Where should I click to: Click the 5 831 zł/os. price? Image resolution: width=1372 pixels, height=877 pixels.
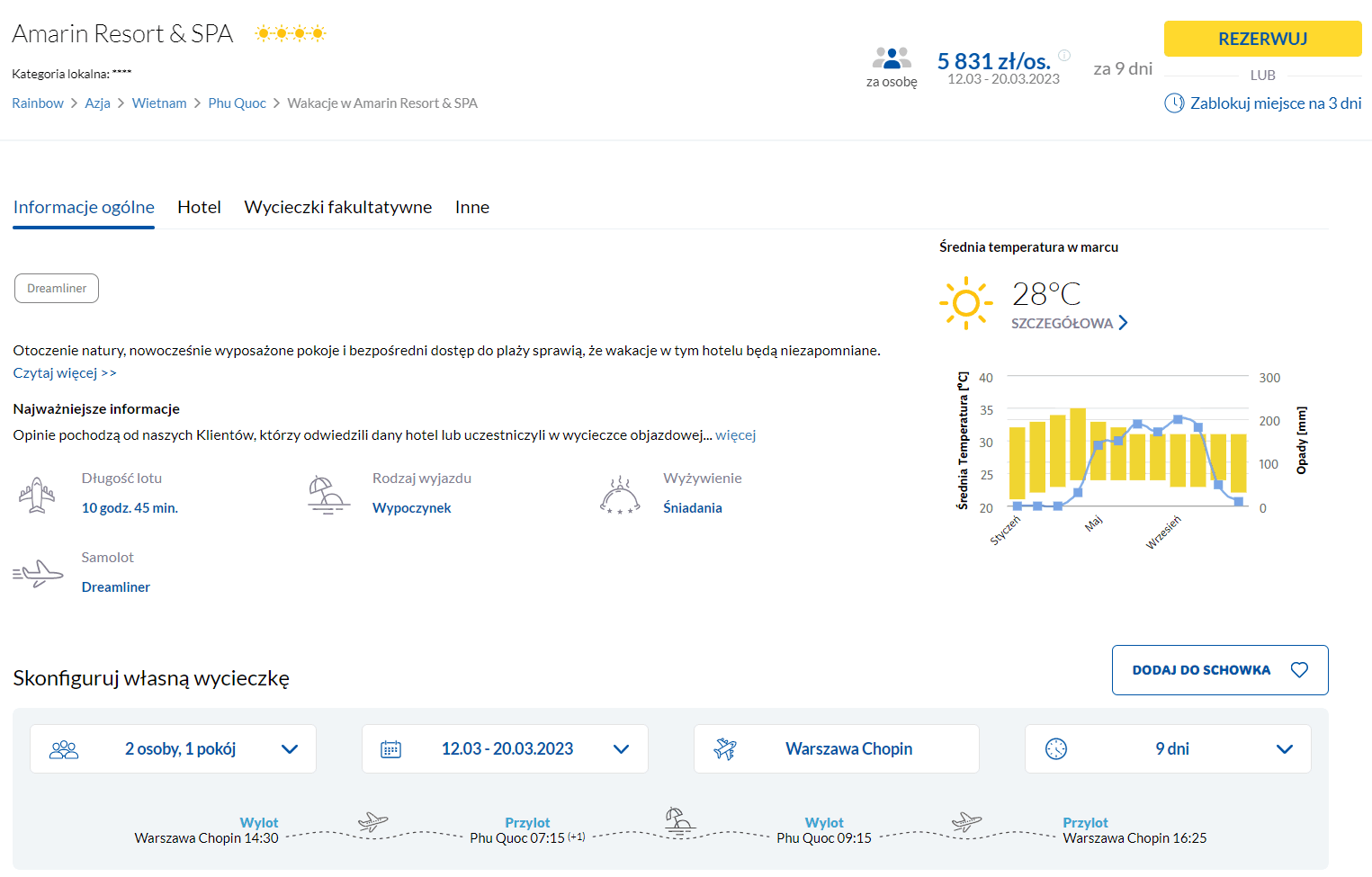[994, 61]
